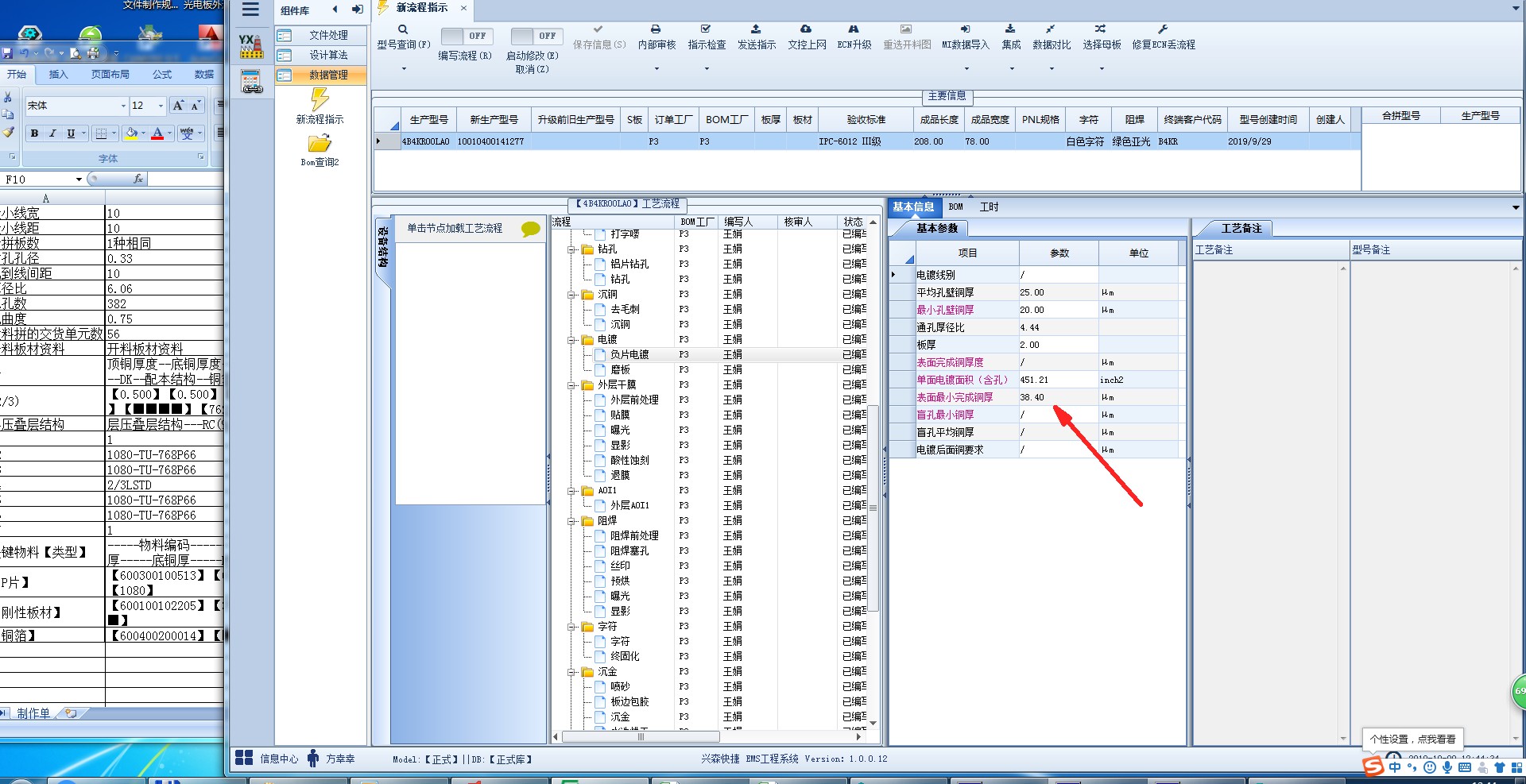Viewport: 1526px width, 784px height.
Task: Open Excel's 公式 ribbon tab
Action: tap(162, 75)
